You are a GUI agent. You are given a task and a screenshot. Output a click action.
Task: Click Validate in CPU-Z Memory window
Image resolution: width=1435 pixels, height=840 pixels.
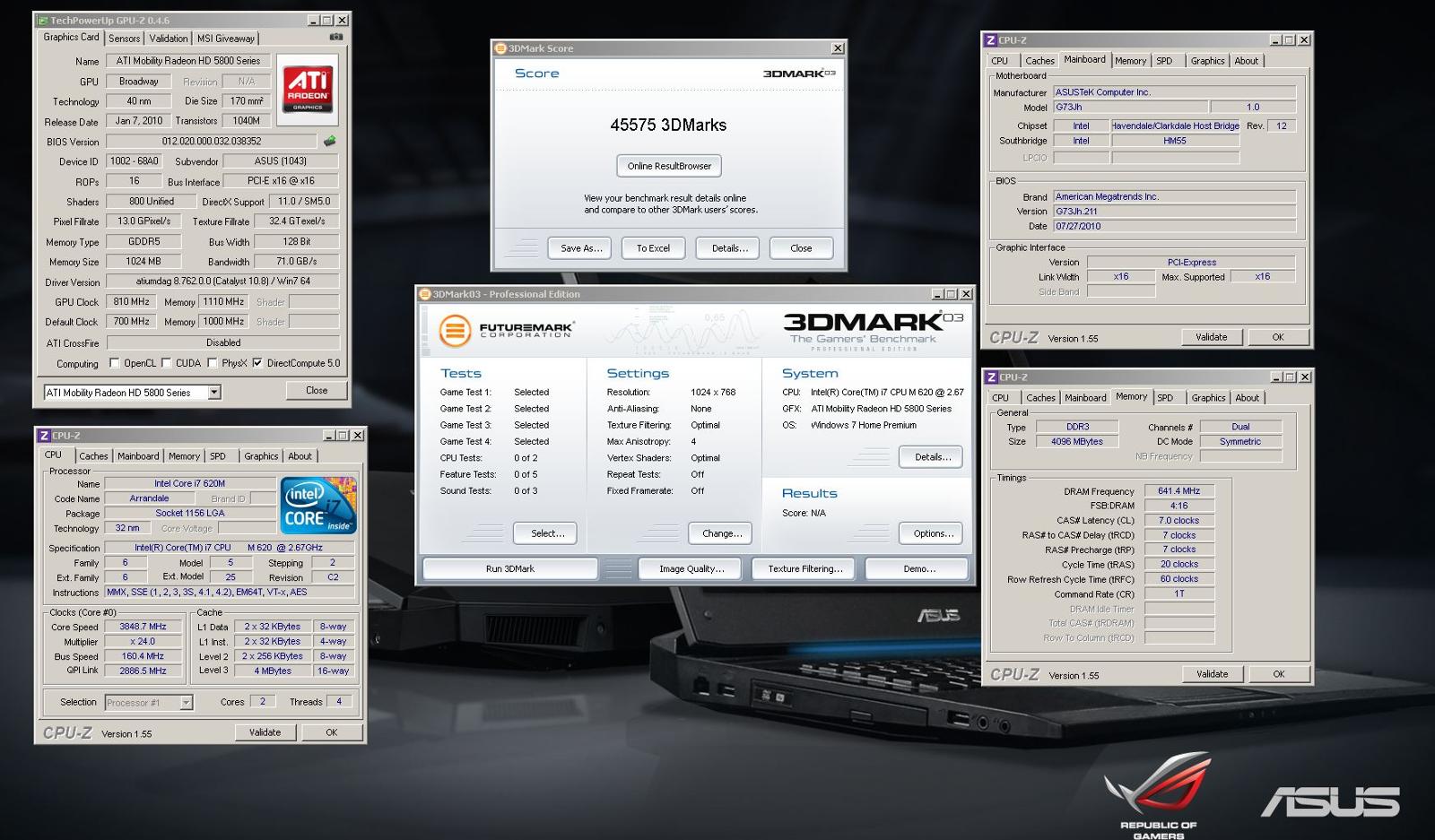1212,674
